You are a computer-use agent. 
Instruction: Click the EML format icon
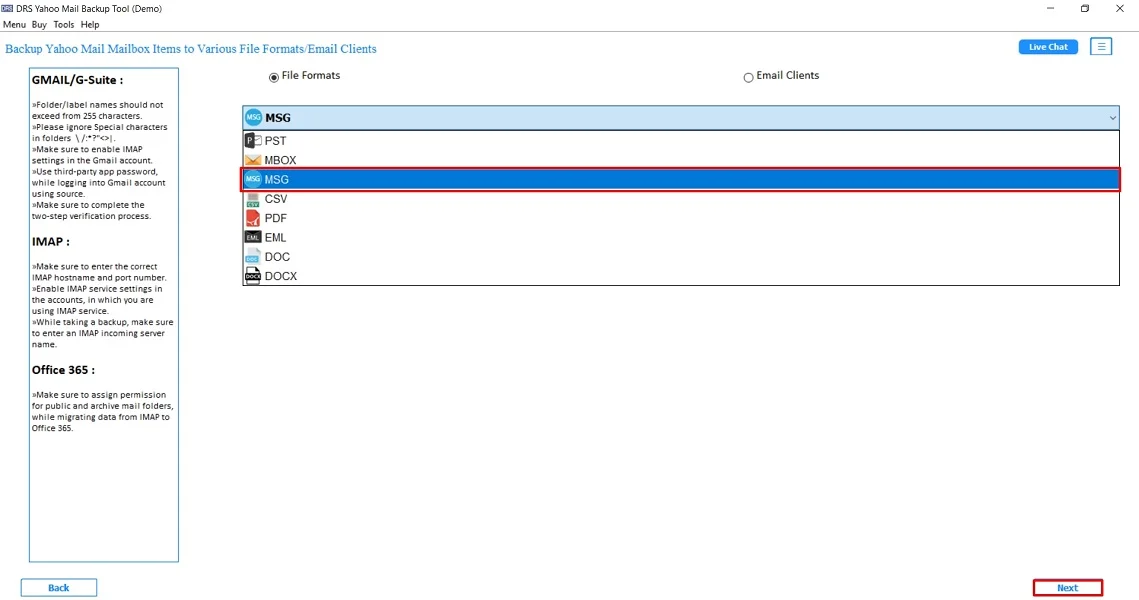(x=252, y=237)
